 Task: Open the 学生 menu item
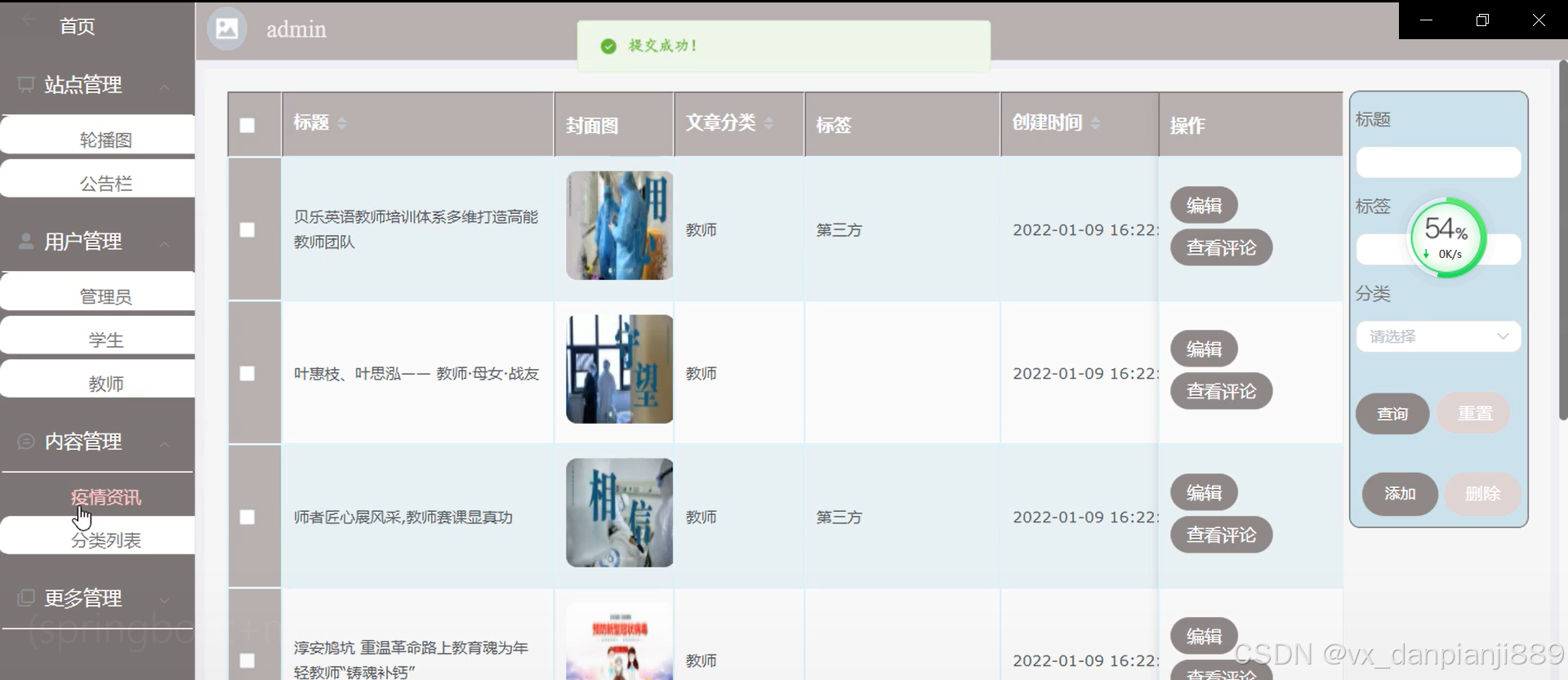click(98, 336)
